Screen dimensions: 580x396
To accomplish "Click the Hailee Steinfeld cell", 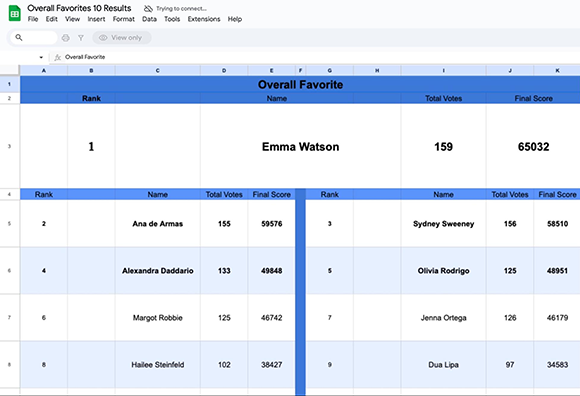I will pos(158,365).
